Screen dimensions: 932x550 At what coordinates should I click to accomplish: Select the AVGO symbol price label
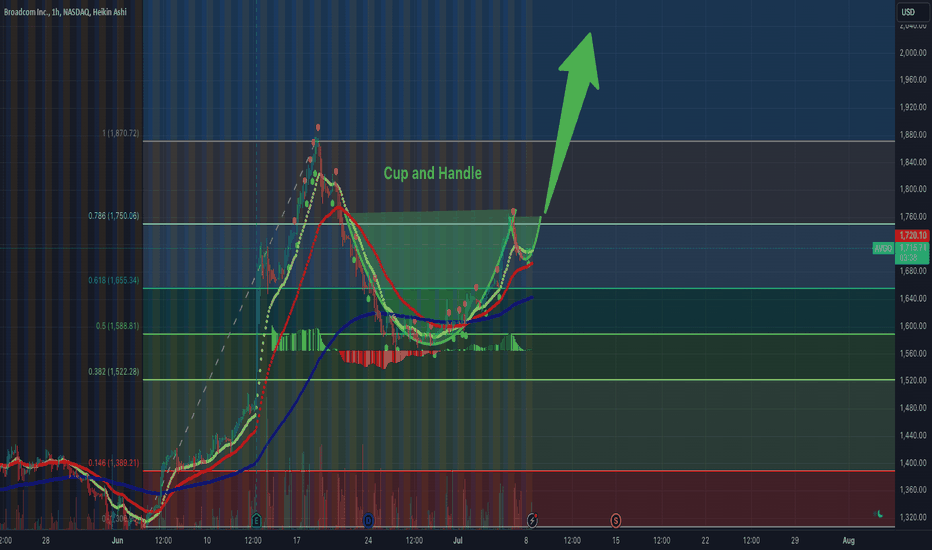[883, 248]
